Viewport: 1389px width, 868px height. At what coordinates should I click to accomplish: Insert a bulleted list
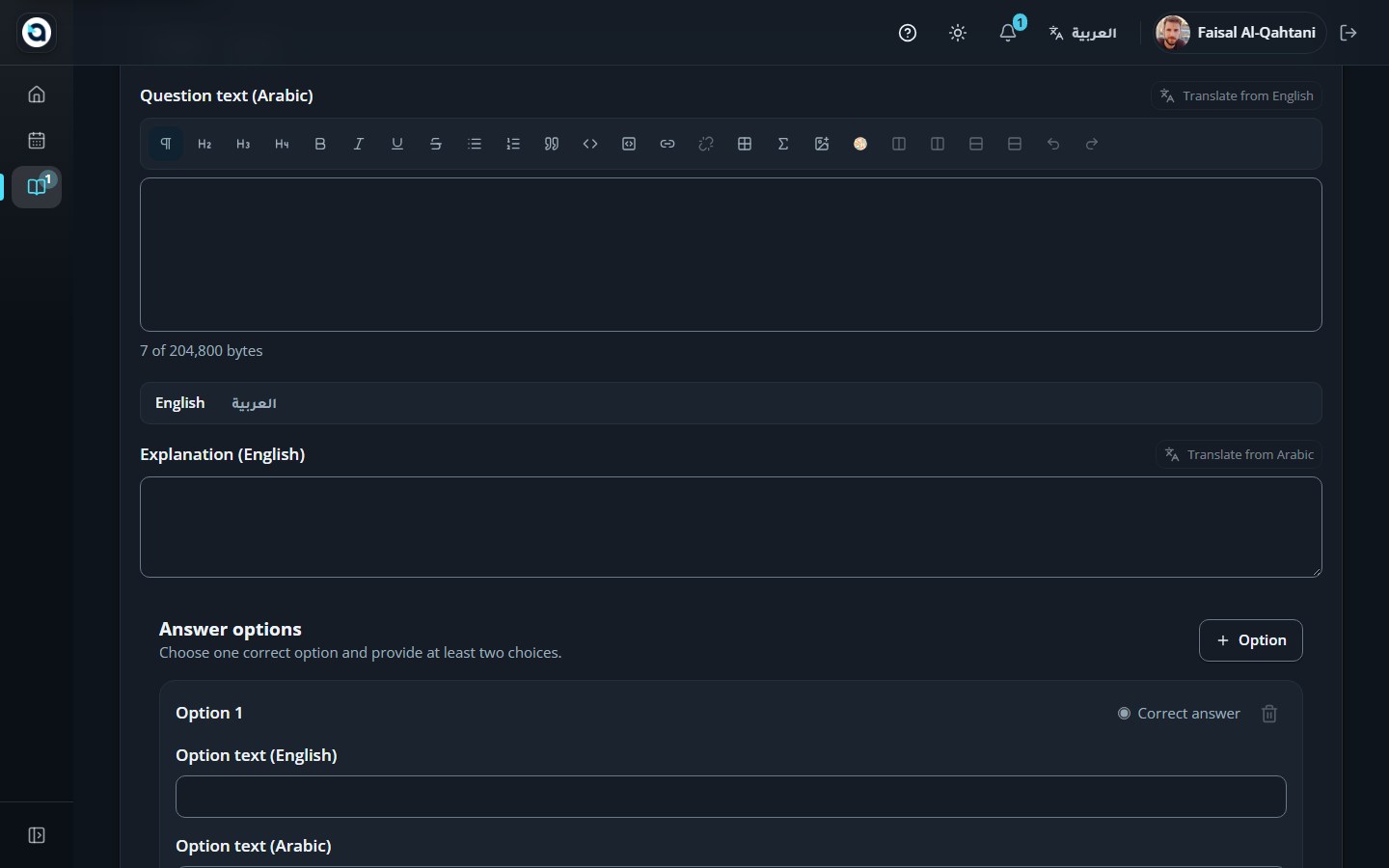click(475, 144)
